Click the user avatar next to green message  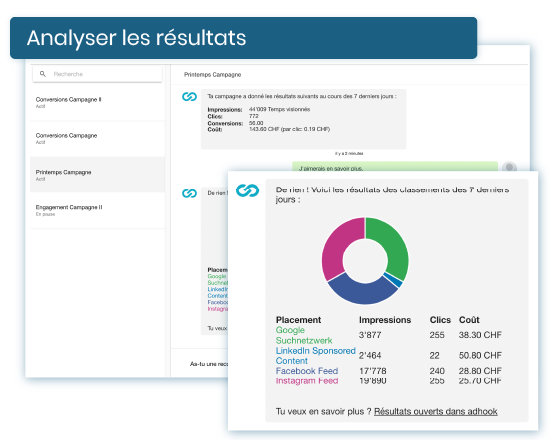tap(509, 167)
